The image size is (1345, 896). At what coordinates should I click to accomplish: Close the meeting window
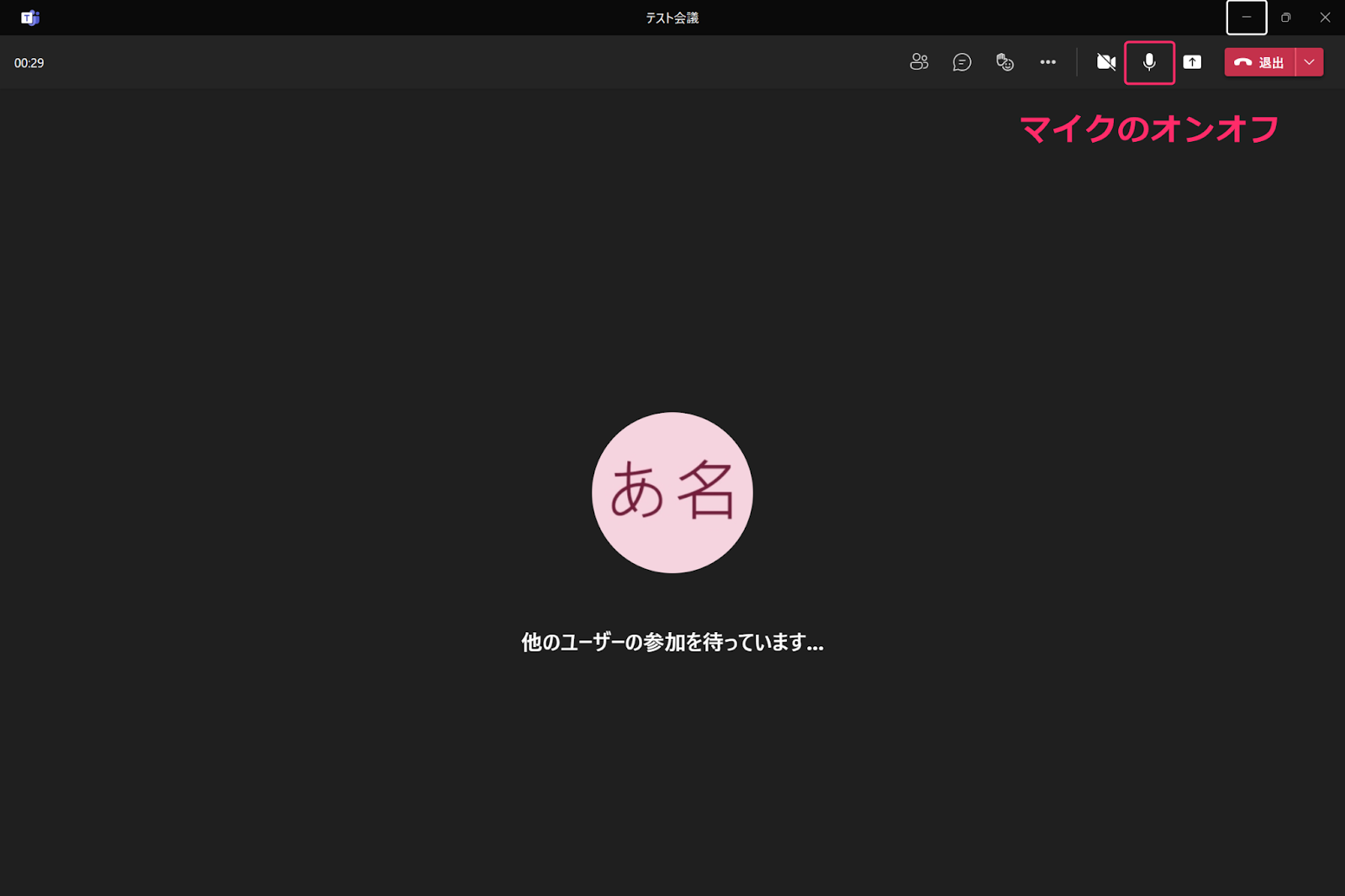1325,18
